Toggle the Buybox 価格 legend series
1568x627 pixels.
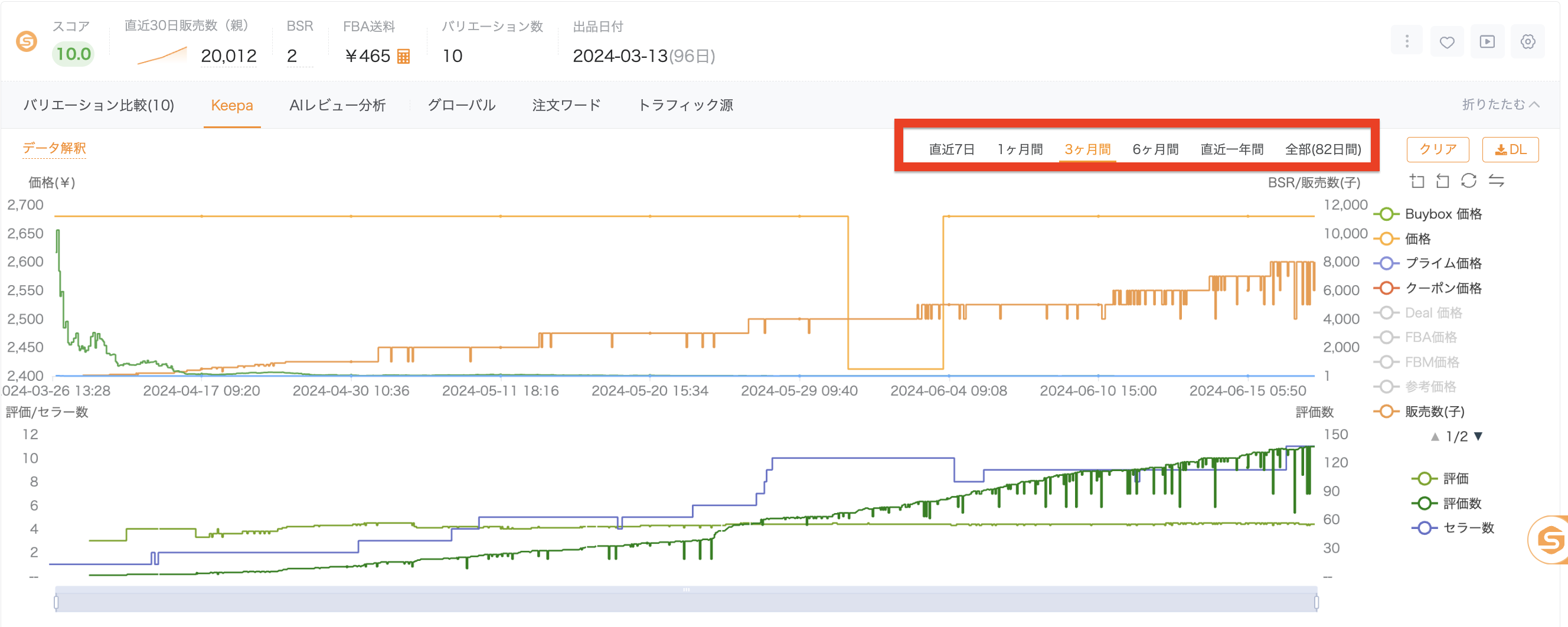pyautogui.click(x=1428, y=214)
